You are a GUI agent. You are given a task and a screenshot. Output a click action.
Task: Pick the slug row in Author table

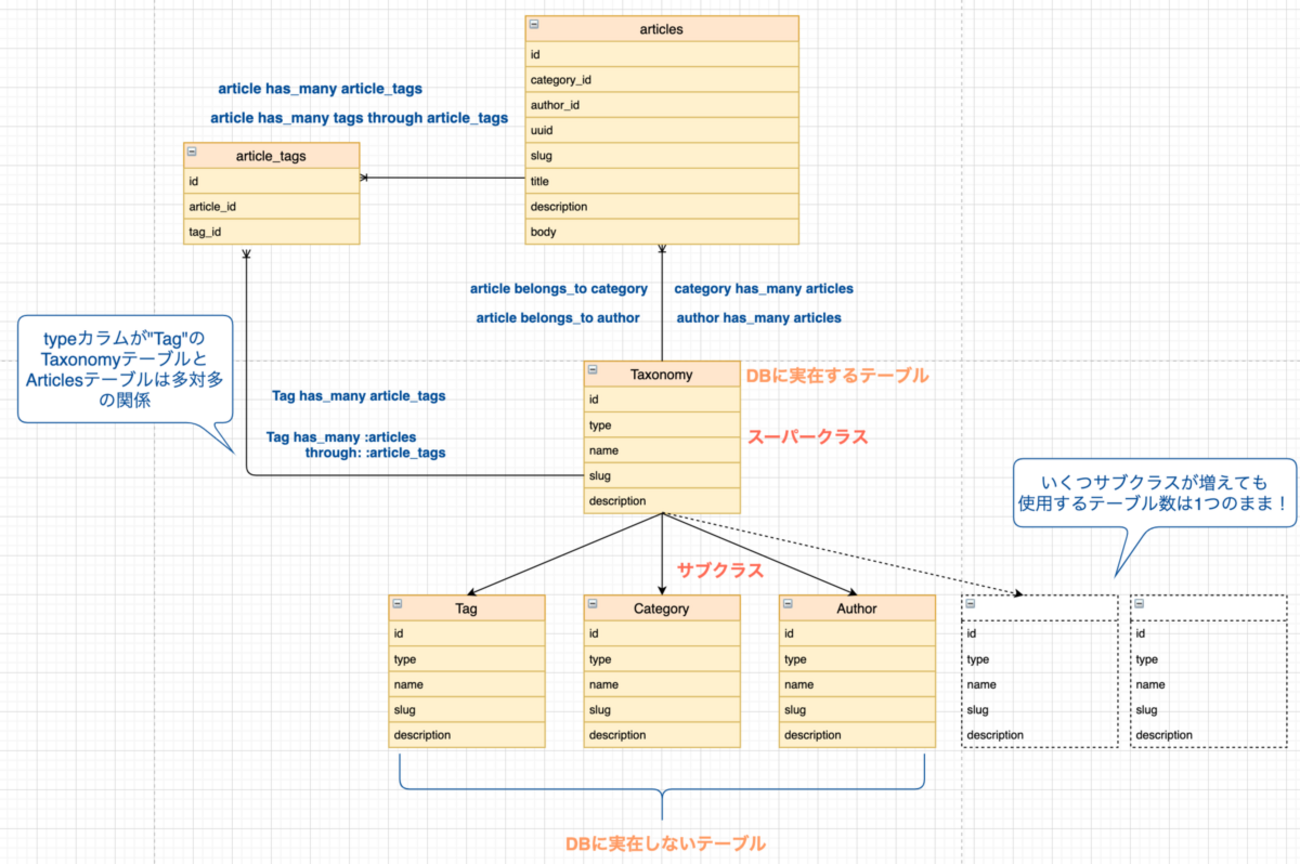coord(857,710)
